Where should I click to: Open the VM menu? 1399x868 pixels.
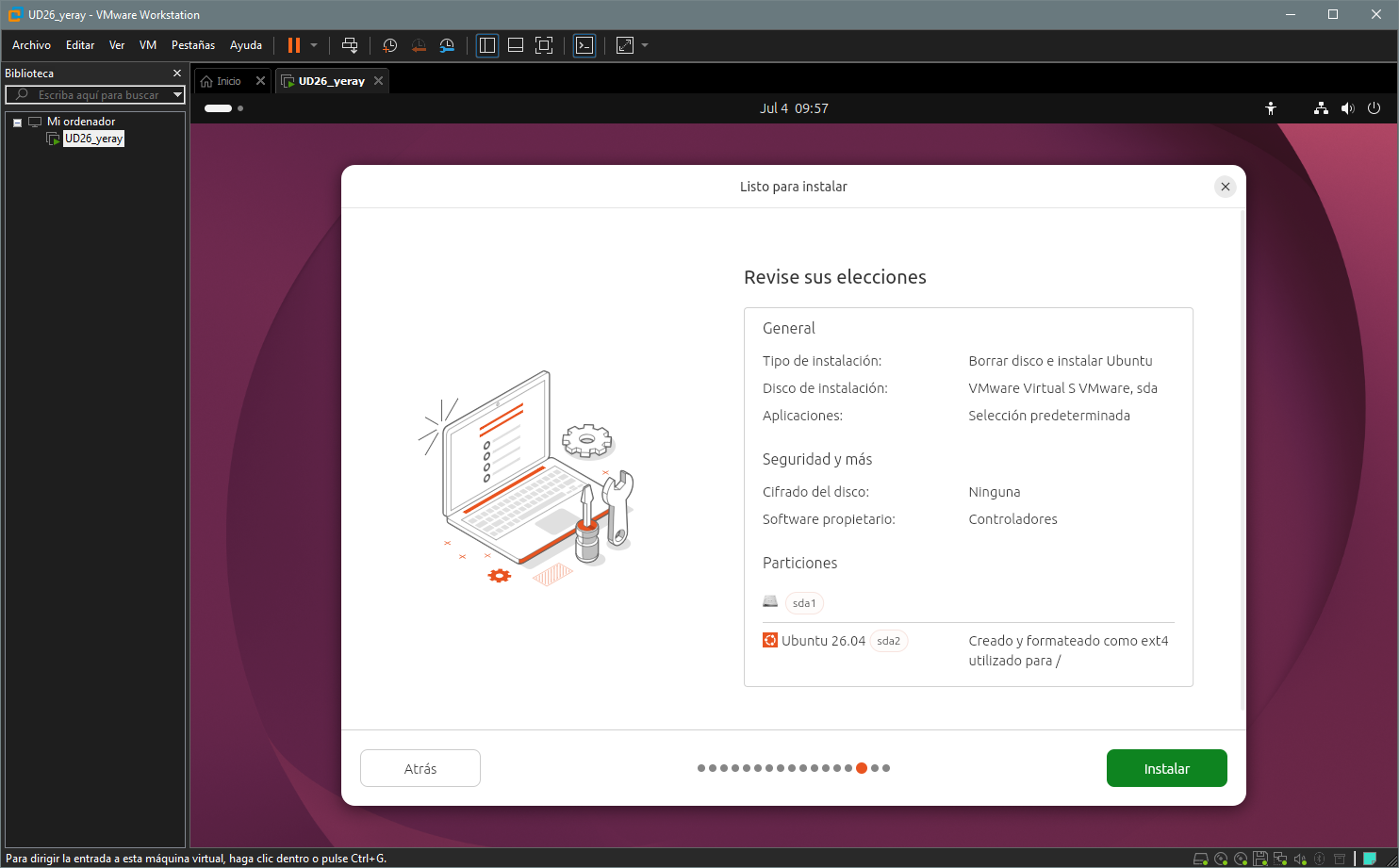148,45
